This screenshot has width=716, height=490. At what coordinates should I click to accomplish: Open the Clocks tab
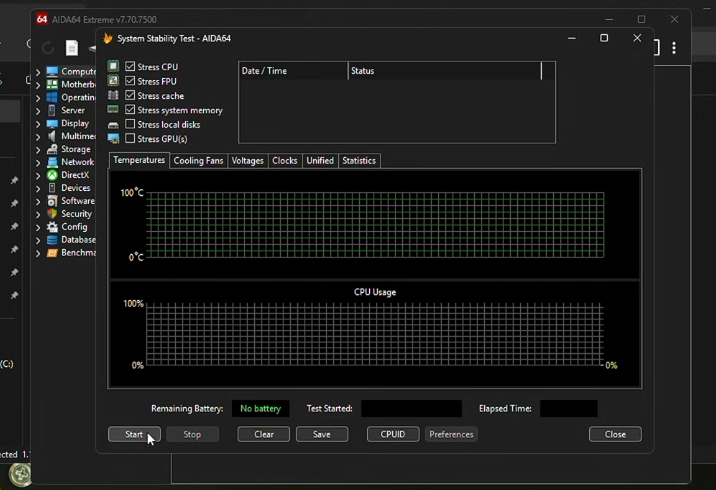point(284,161)
